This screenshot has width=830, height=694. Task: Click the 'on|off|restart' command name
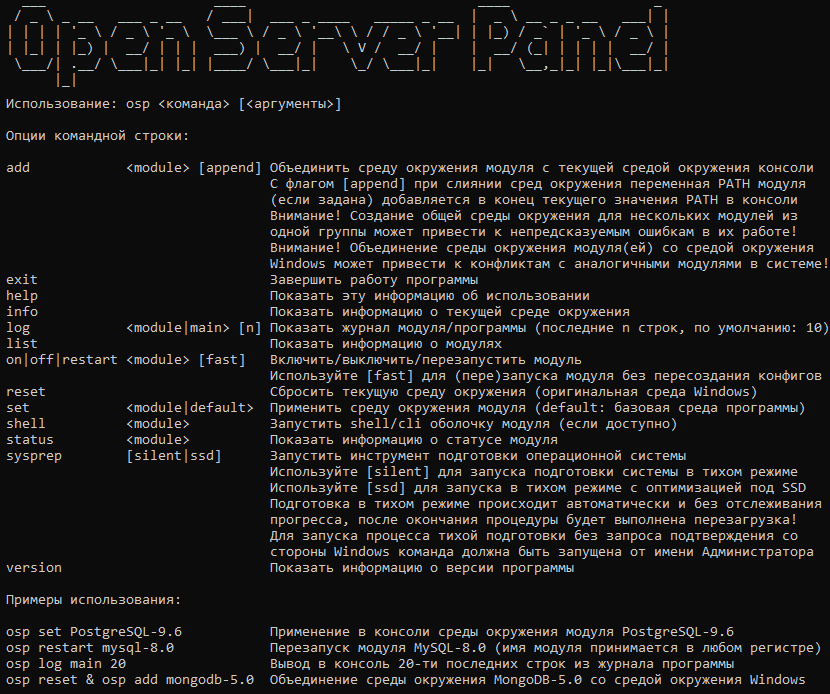coord(62,359)
